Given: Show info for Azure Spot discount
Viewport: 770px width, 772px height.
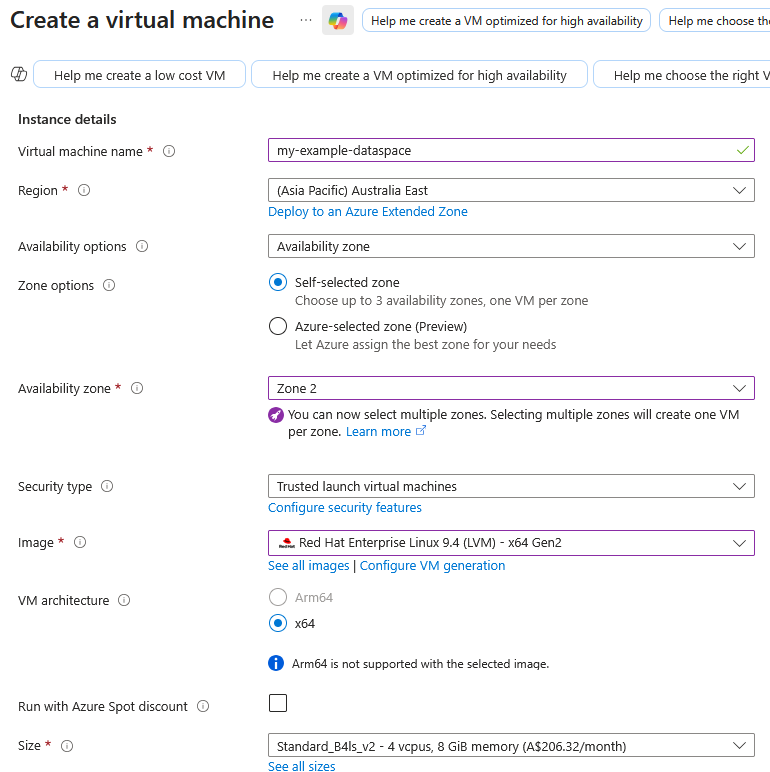Looking at the screenshot, I should 203,706.
